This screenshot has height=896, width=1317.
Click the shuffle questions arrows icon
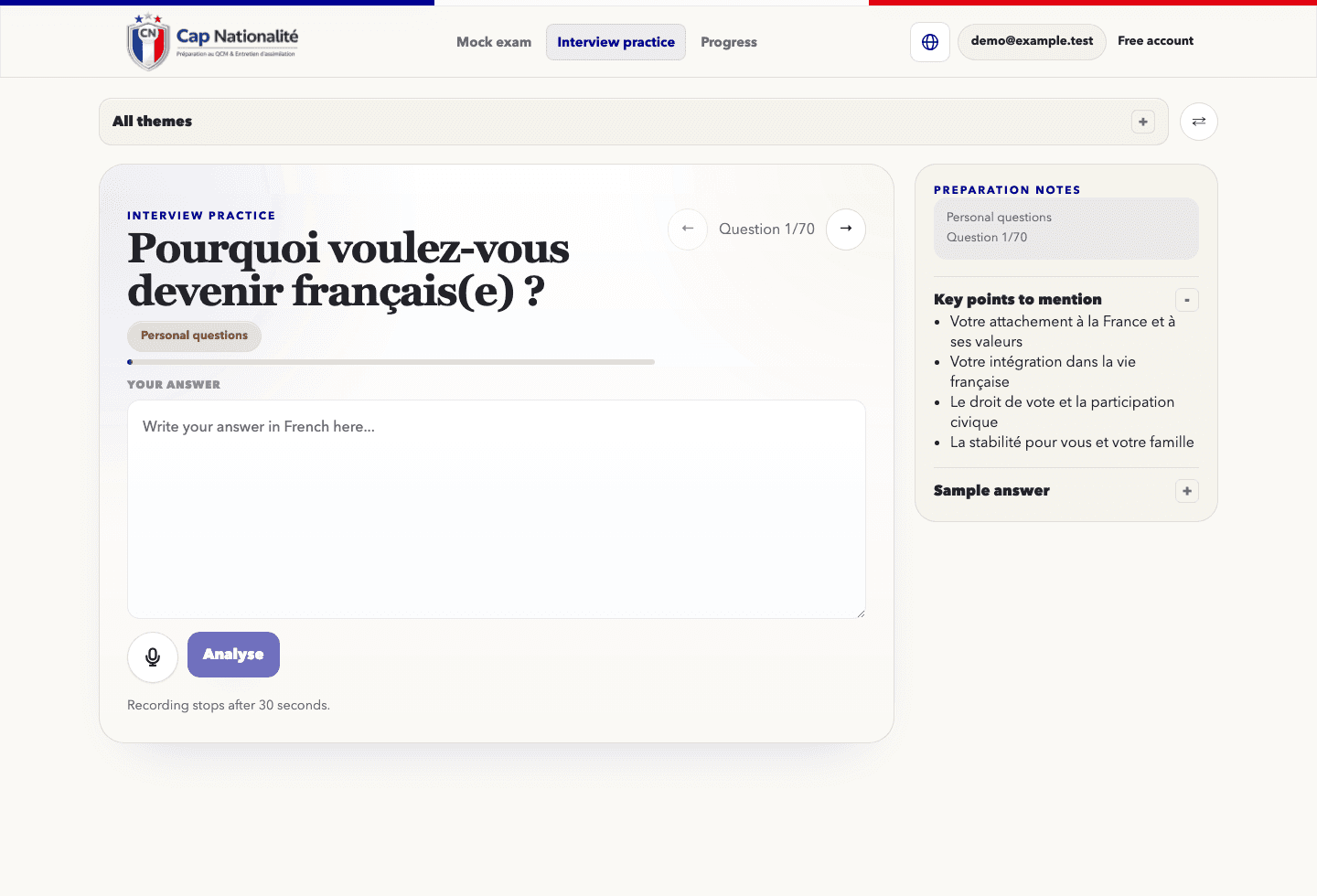[1199, 122]
